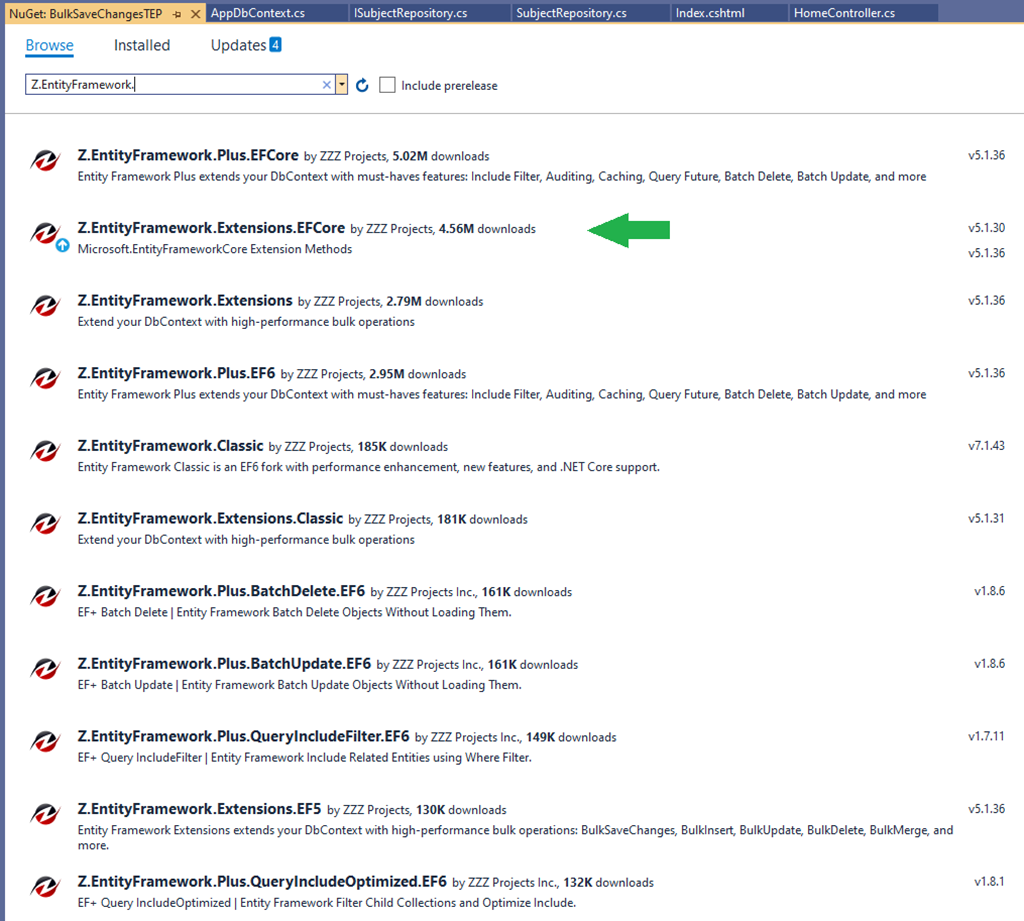Click the Z.EntityFramework.Plus.EFCore package icon
The width and height of the screenshot is (1024, 921).
click(x=45, y=161)
